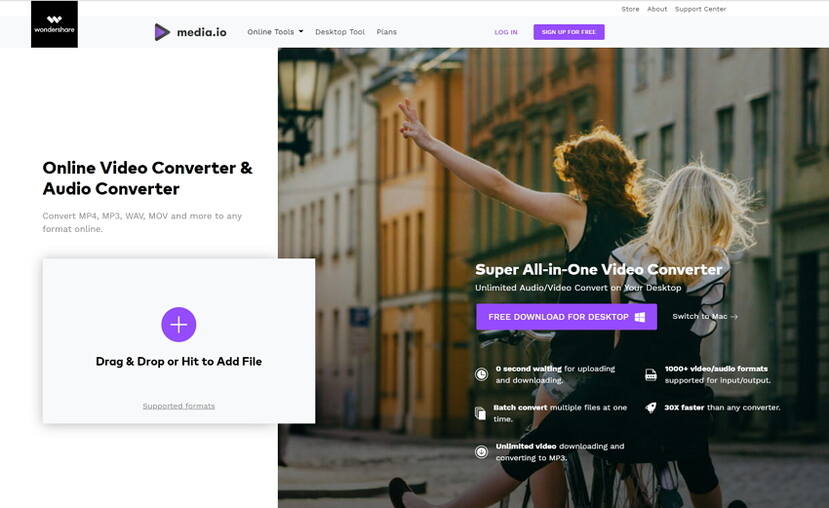Click the SIGN UP FOR FREE button
829x508 pixels.
(x=569, y=32)
